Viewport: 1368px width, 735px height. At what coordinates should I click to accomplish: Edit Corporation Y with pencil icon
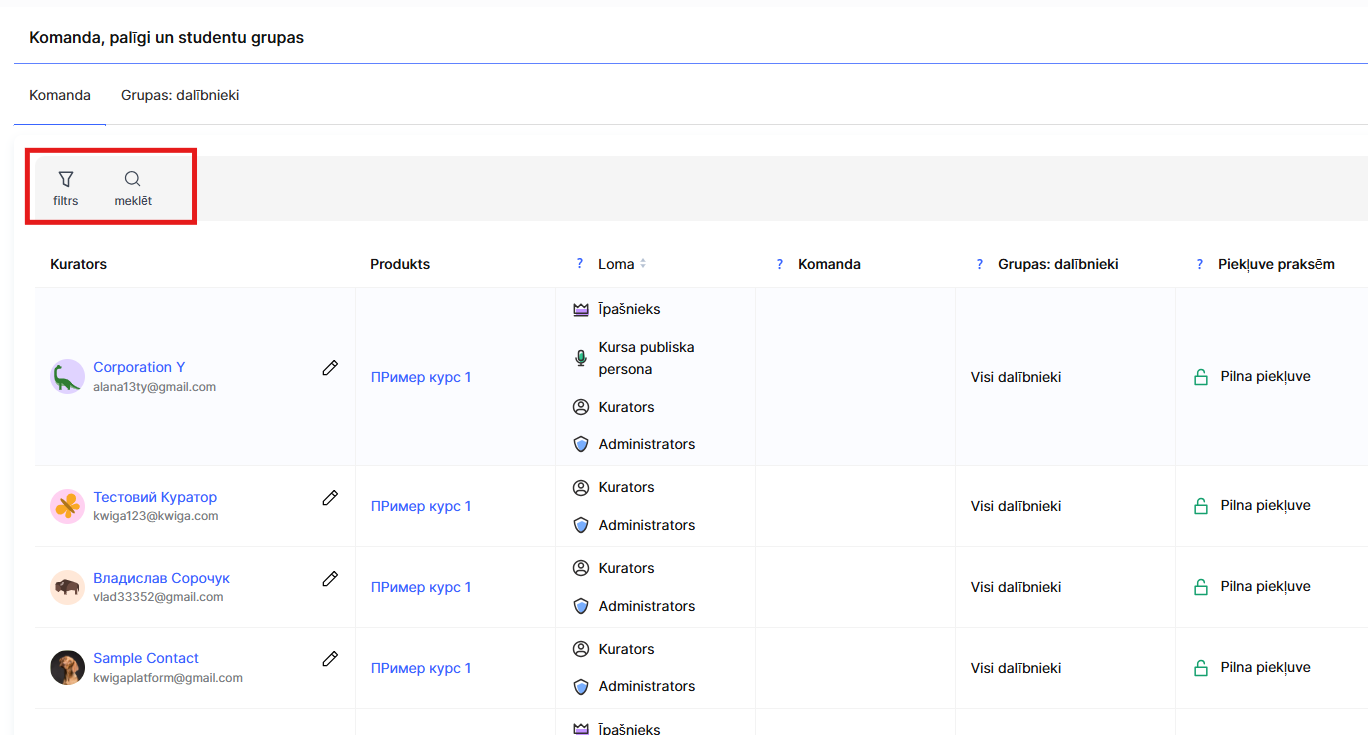330,368
